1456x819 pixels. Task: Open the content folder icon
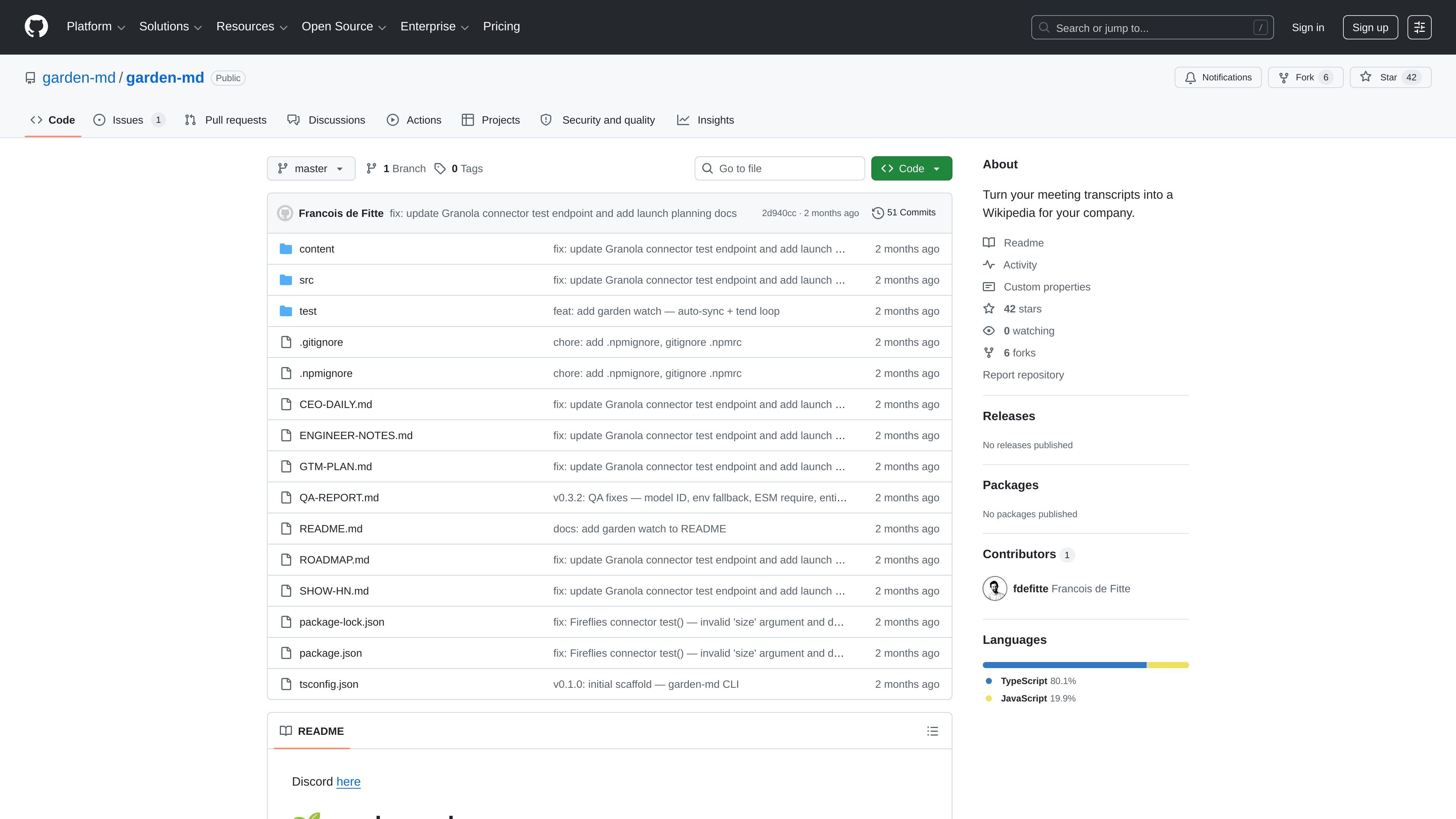(286, 249)
